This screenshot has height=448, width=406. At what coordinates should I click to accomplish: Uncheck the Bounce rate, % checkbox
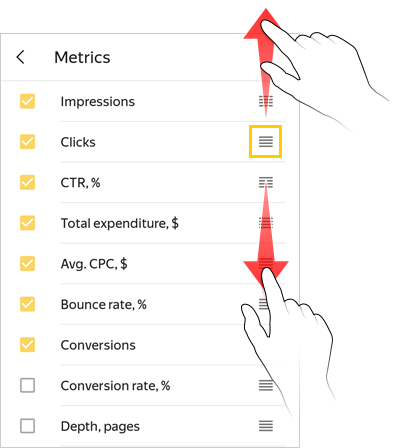point(27,304)
